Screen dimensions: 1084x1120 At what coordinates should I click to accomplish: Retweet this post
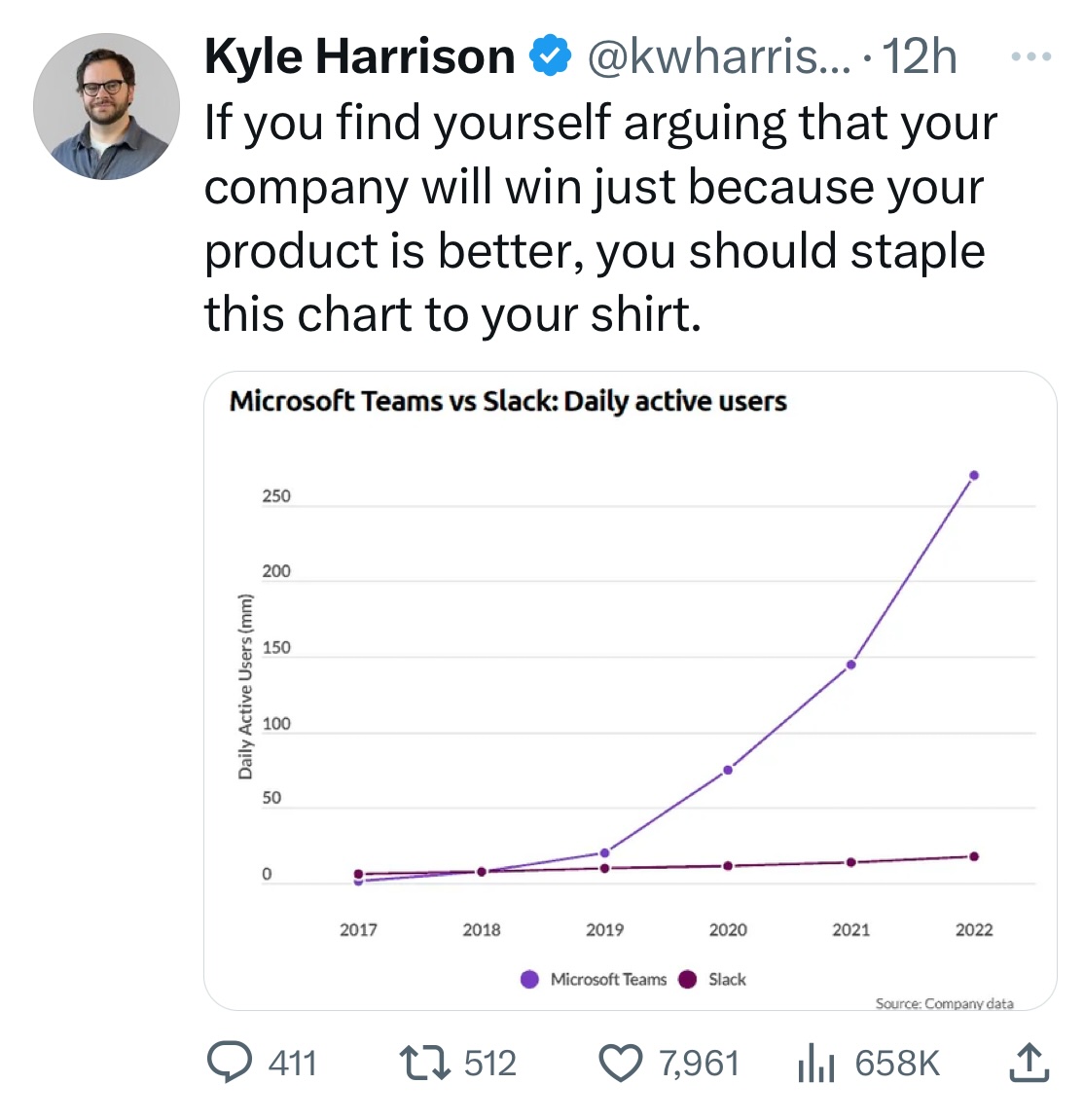tap(426, 1063)
